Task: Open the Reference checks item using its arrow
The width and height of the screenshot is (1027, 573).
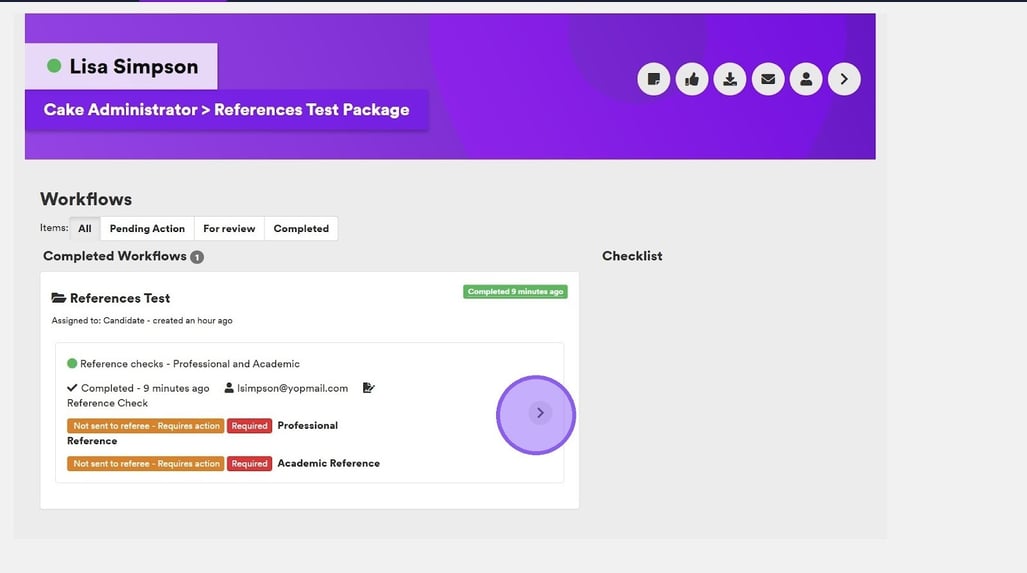Action: (540, 413)
